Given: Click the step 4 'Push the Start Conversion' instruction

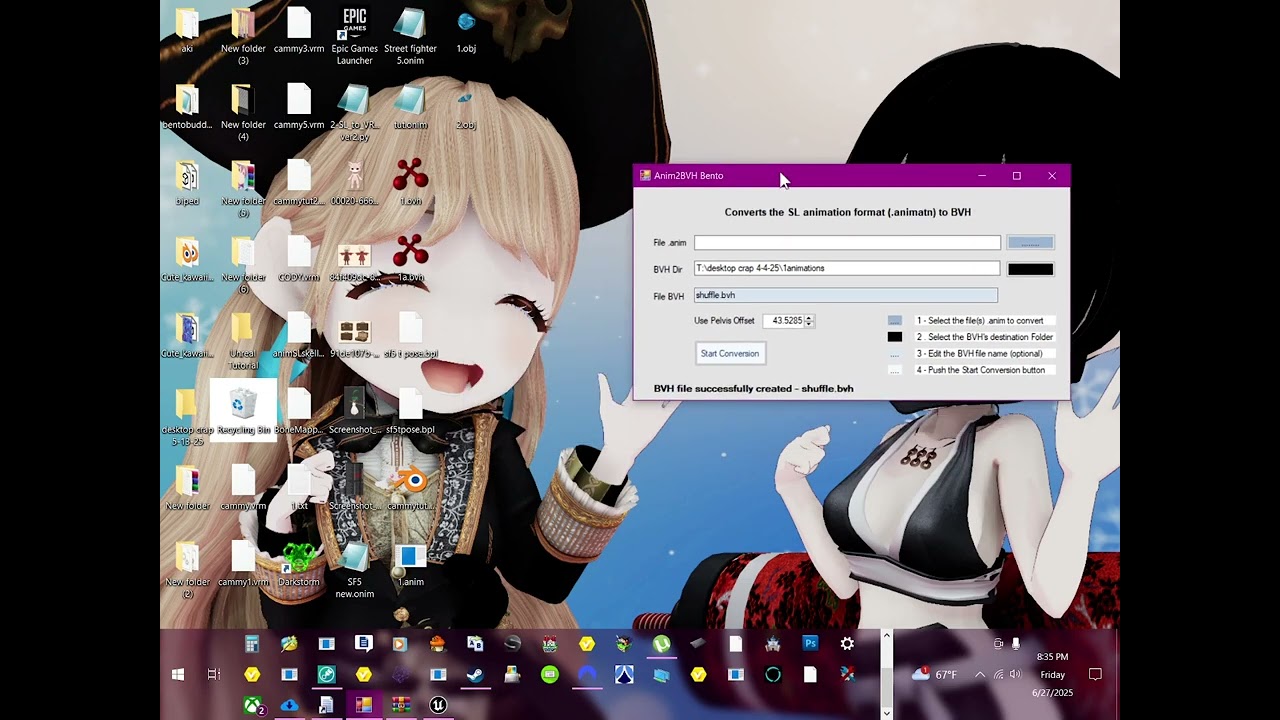Looking at the screenshot, I should coord(981,370).
